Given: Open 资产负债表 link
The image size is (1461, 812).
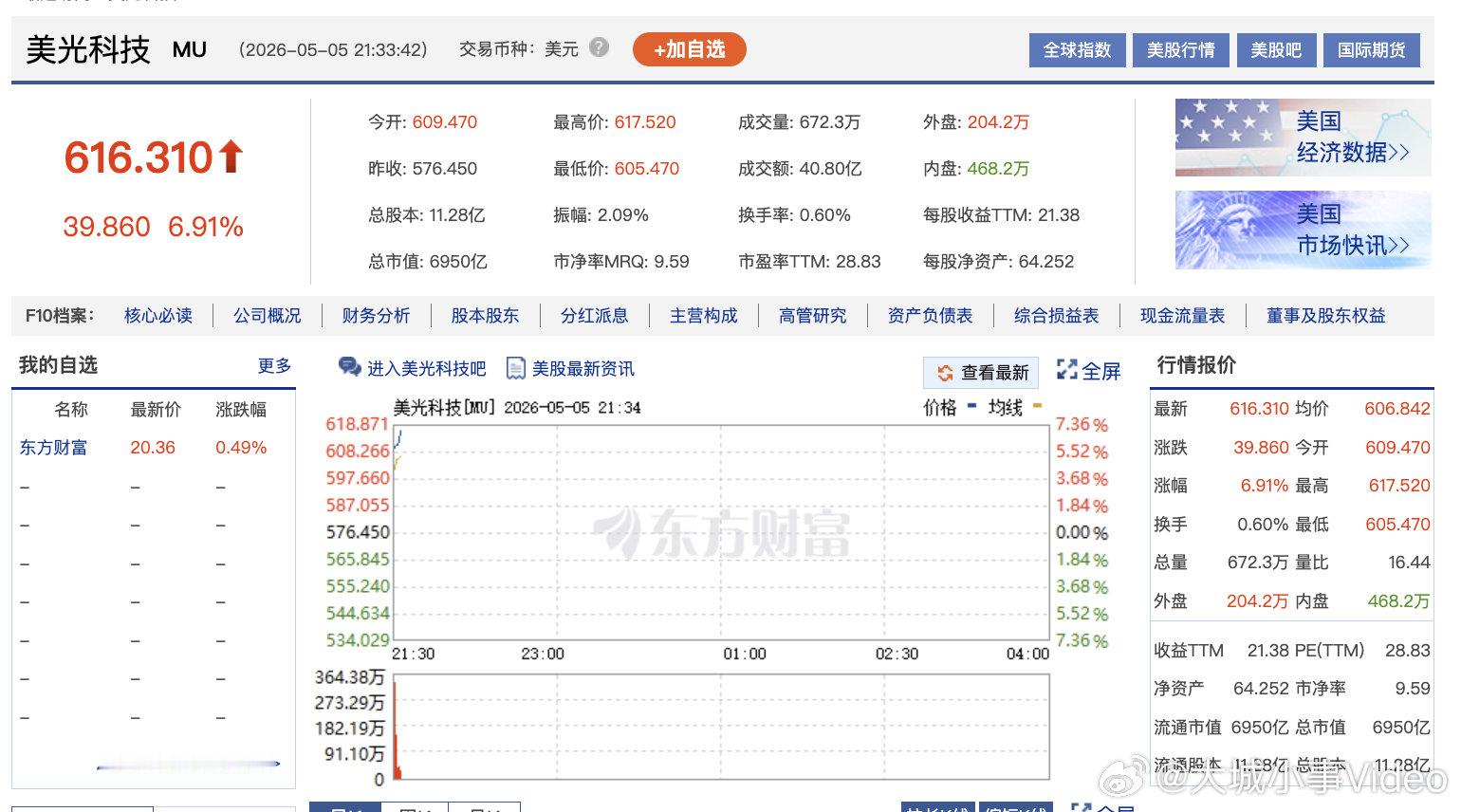Looking at the screenshot, I should click(x=931, y=316).
